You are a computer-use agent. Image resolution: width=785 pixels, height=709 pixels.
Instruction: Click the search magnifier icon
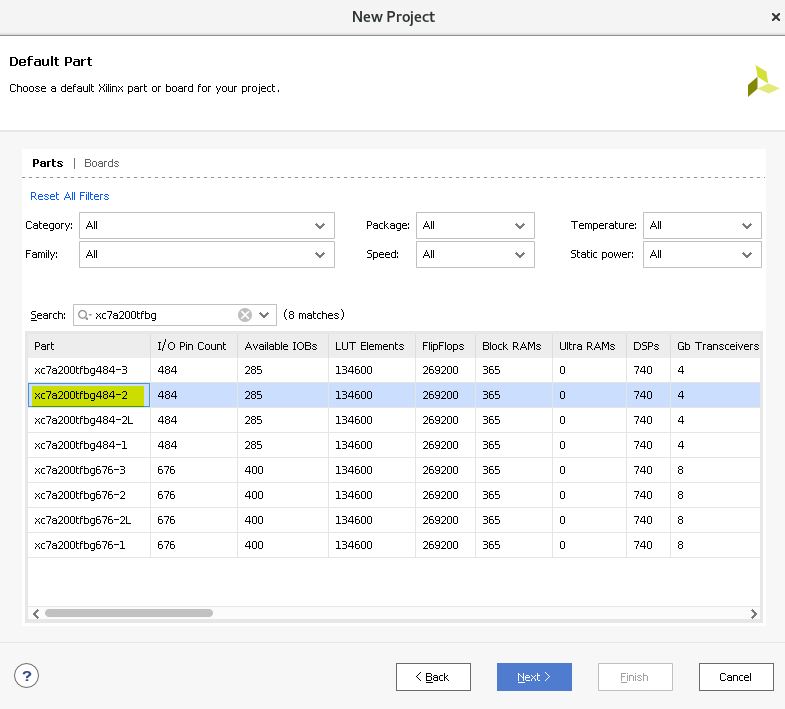[x=84, y=315]
